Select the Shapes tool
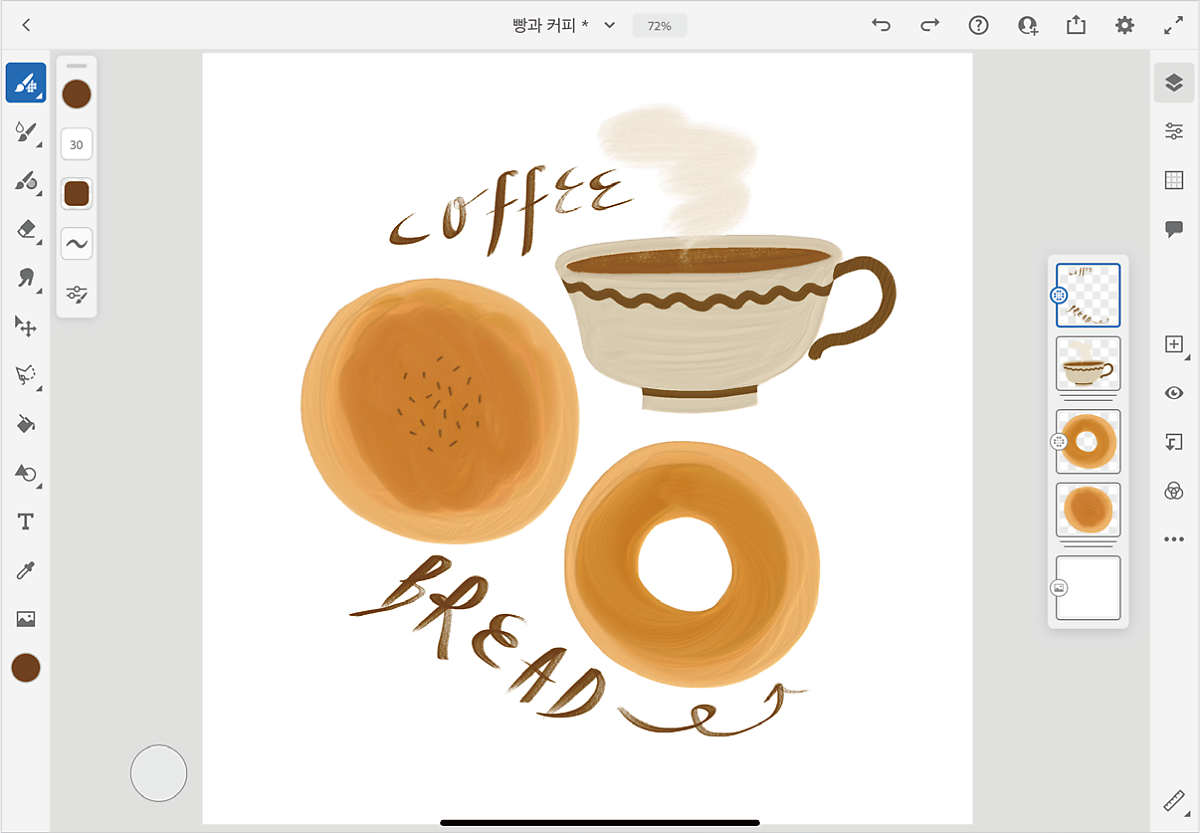 click(x=26, y=473)
